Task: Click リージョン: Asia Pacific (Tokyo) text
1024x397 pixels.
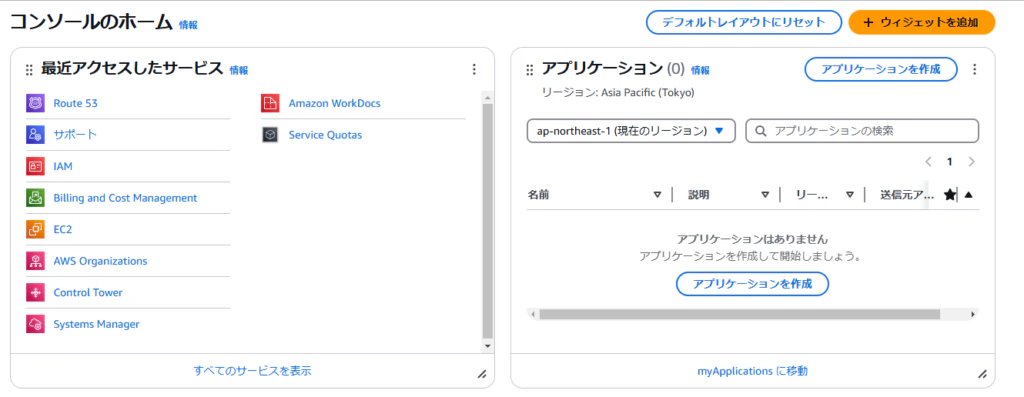Action: (618, 93)
